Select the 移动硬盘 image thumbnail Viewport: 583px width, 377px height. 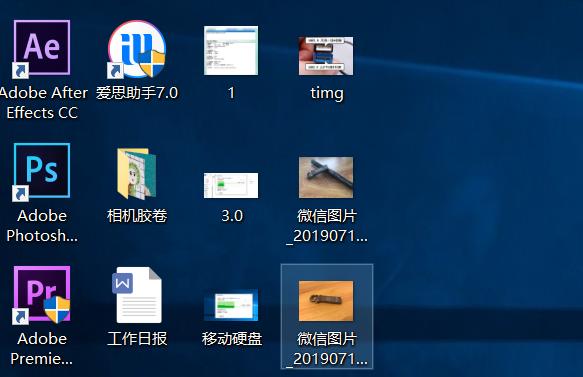231,305
